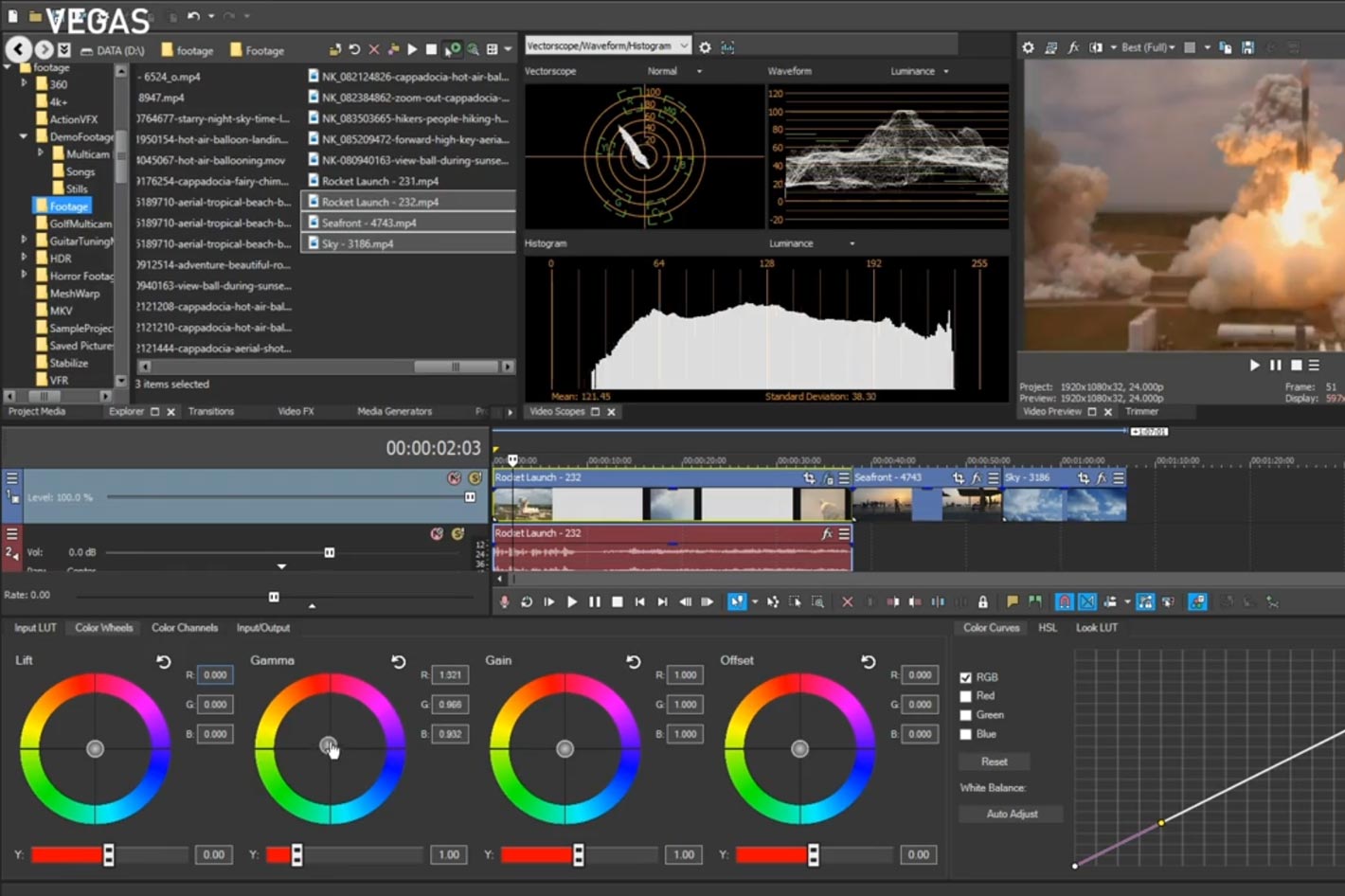The image size is (1345, 896).
Task: Click the lock icon in timeline toolbar
Action: (x=983, y=601)
